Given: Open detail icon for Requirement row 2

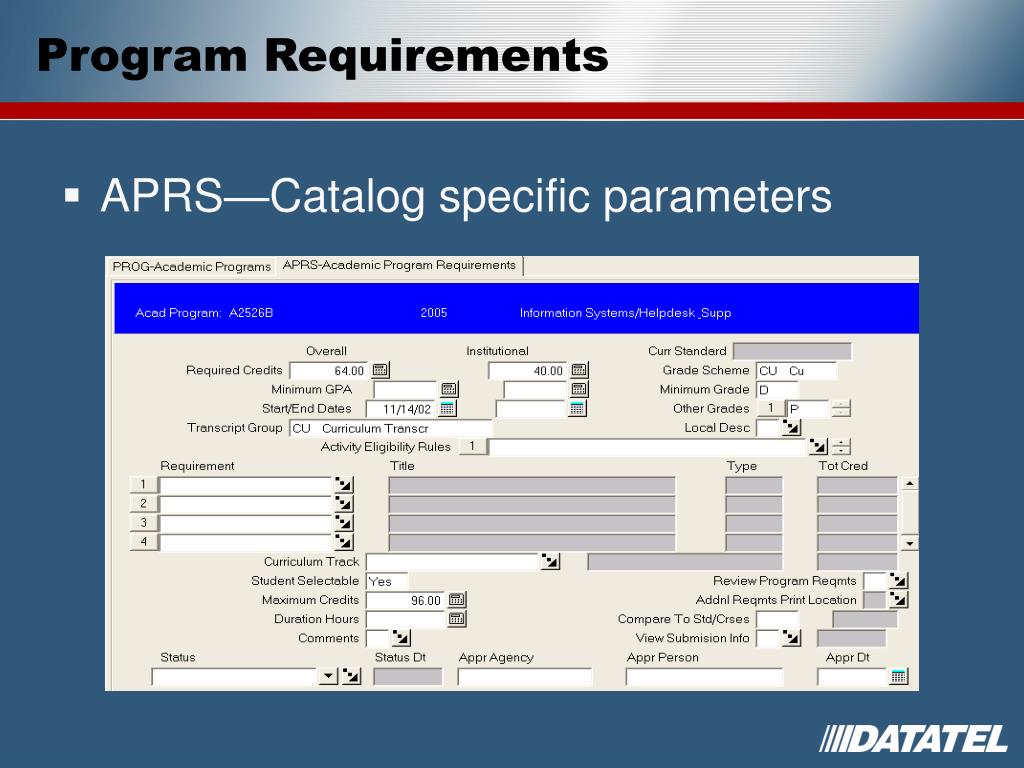Looking at the screenshot, I should point(344,504).
